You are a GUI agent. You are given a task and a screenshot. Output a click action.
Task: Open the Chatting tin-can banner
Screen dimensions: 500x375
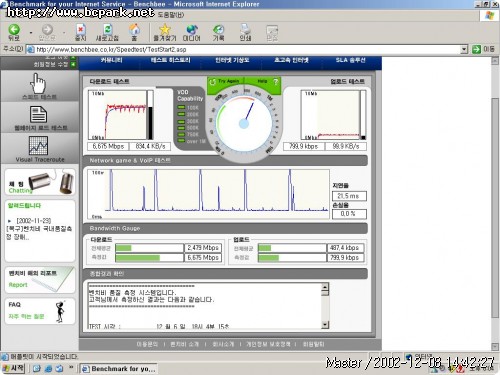40,182
